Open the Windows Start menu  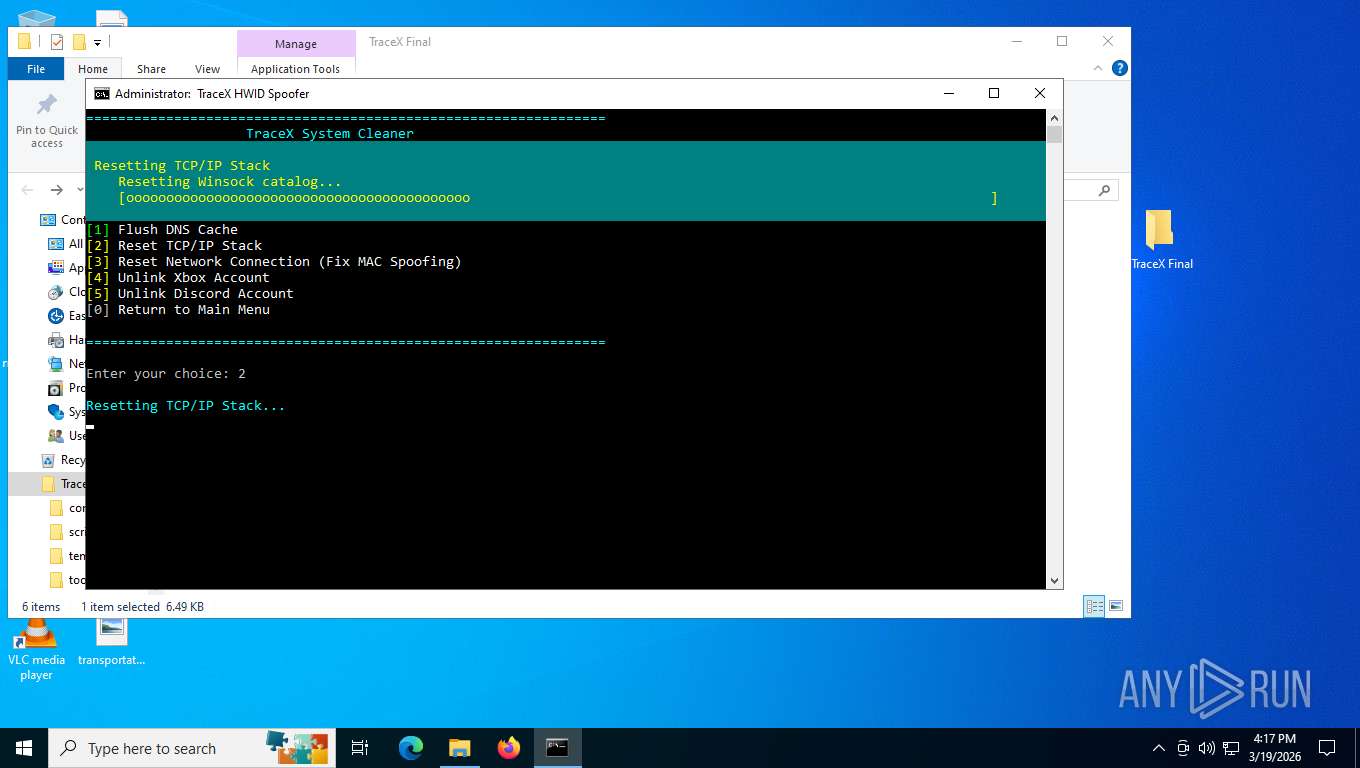coord(24,748)
